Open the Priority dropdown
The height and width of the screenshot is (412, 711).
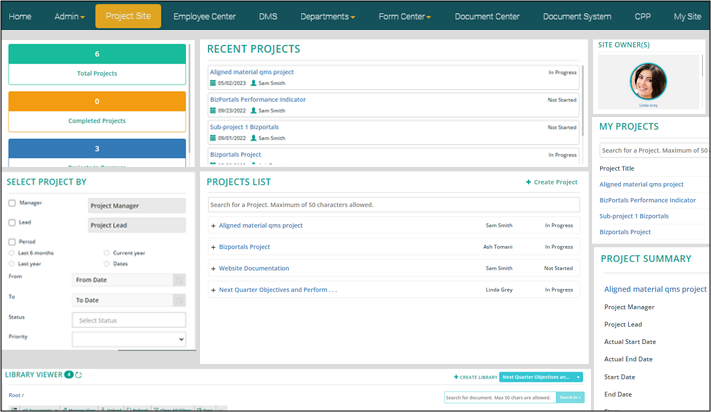pos(129,339)
